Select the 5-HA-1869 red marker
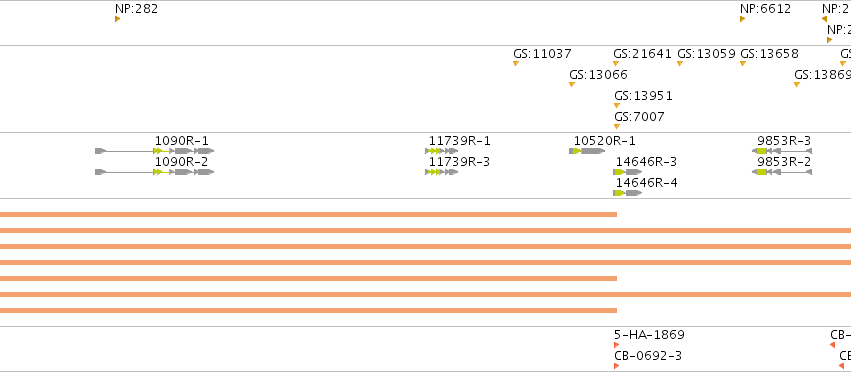Screen dimensions: 851x372 click(617, 345)
